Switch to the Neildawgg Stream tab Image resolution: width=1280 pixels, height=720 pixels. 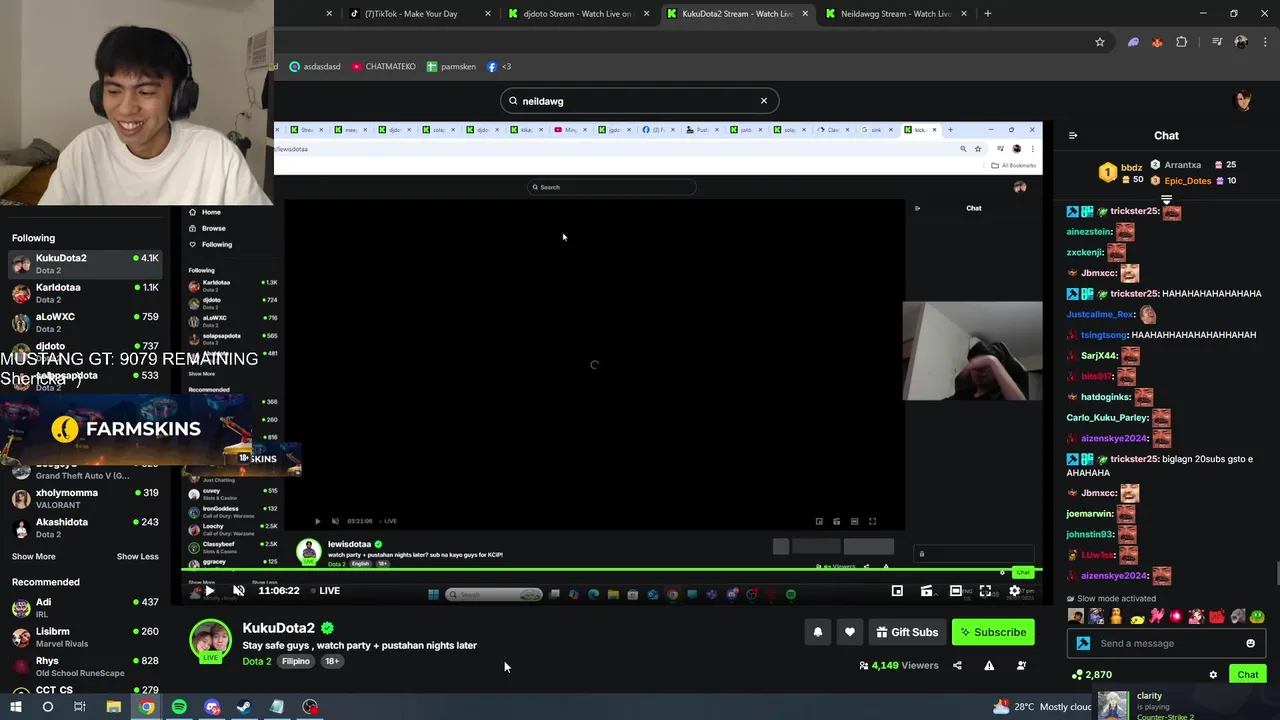point(896,14)
